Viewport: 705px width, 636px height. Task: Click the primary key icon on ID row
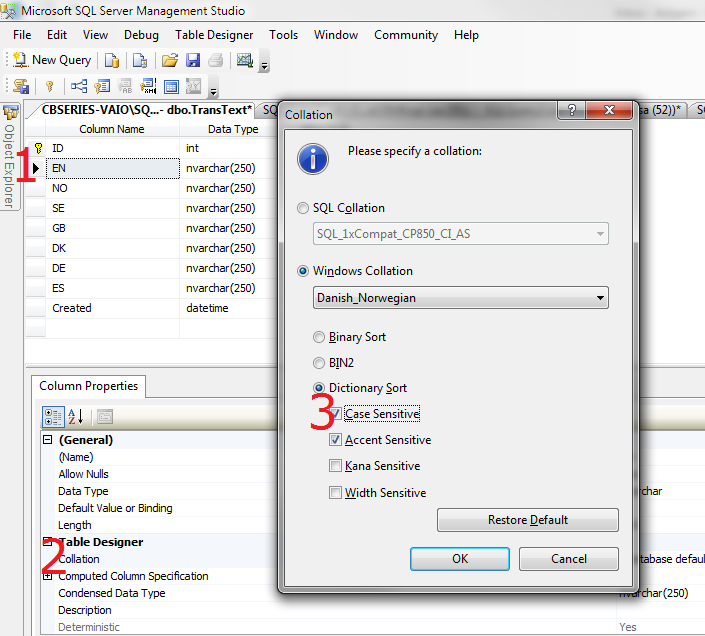tap(39, 148)
